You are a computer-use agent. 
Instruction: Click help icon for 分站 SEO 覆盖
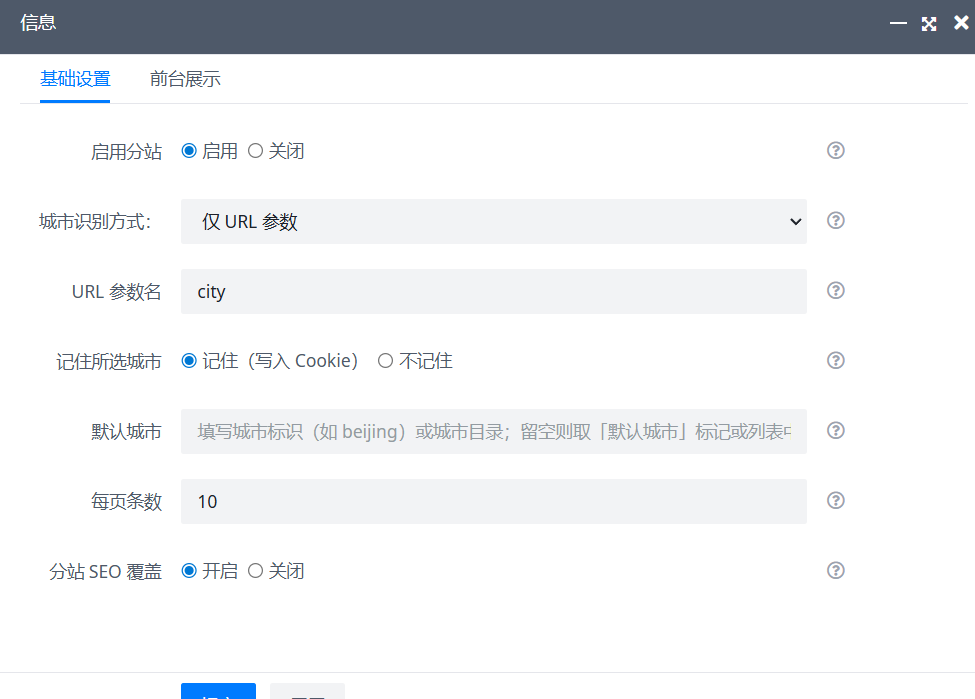(836, 570)
